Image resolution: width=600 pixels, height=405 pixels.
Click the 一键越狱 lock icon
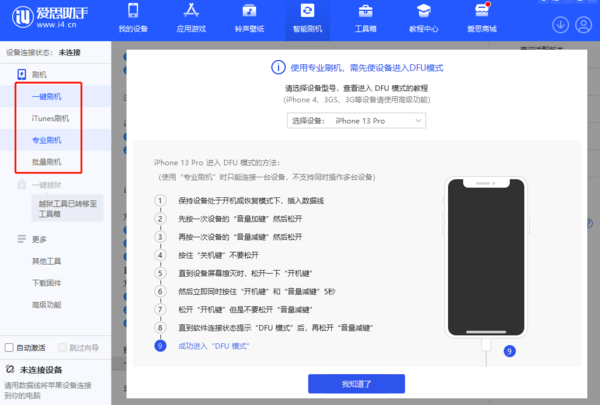point(22,185)
